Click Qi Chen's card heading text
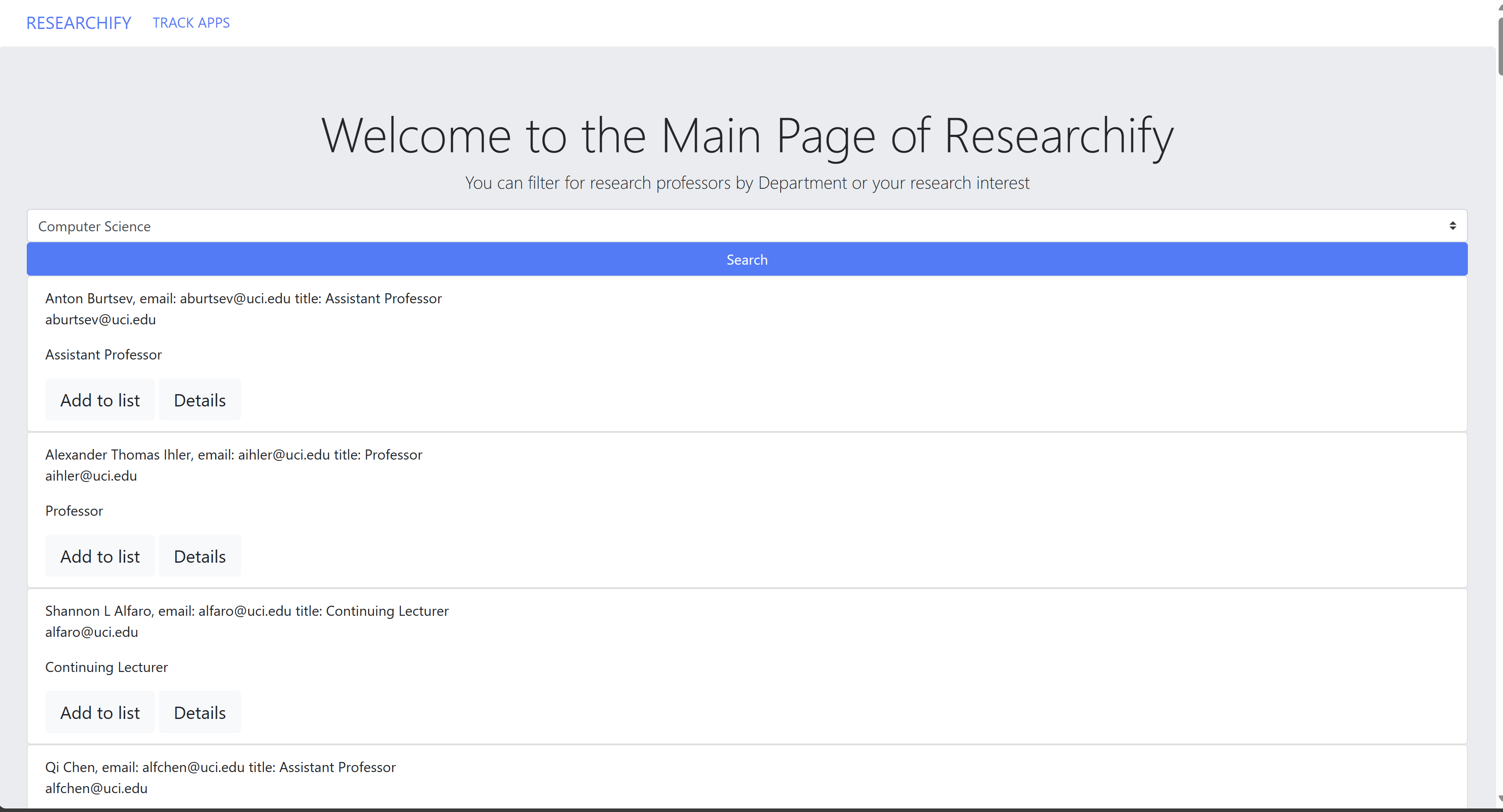The width and height of the screenshot is (1503, 812). 220,768
